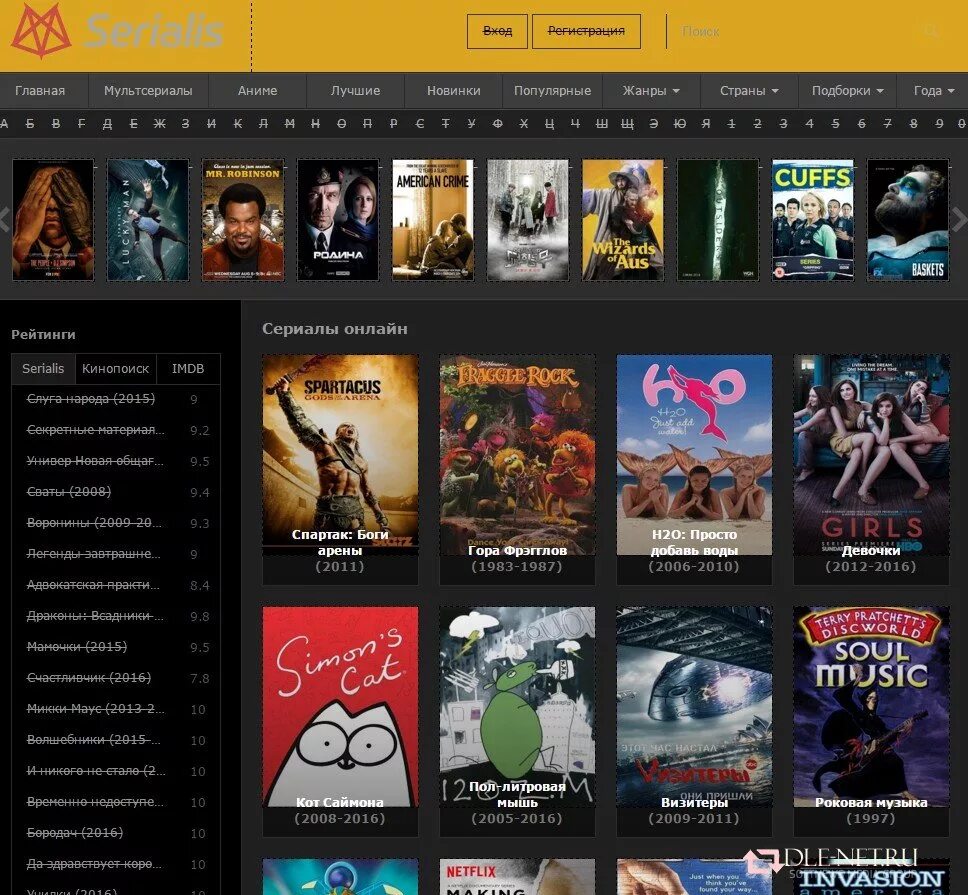Filter by letter Я in alphabet bar
This screenshot has height=895, width=968.
tap(706, 123)
